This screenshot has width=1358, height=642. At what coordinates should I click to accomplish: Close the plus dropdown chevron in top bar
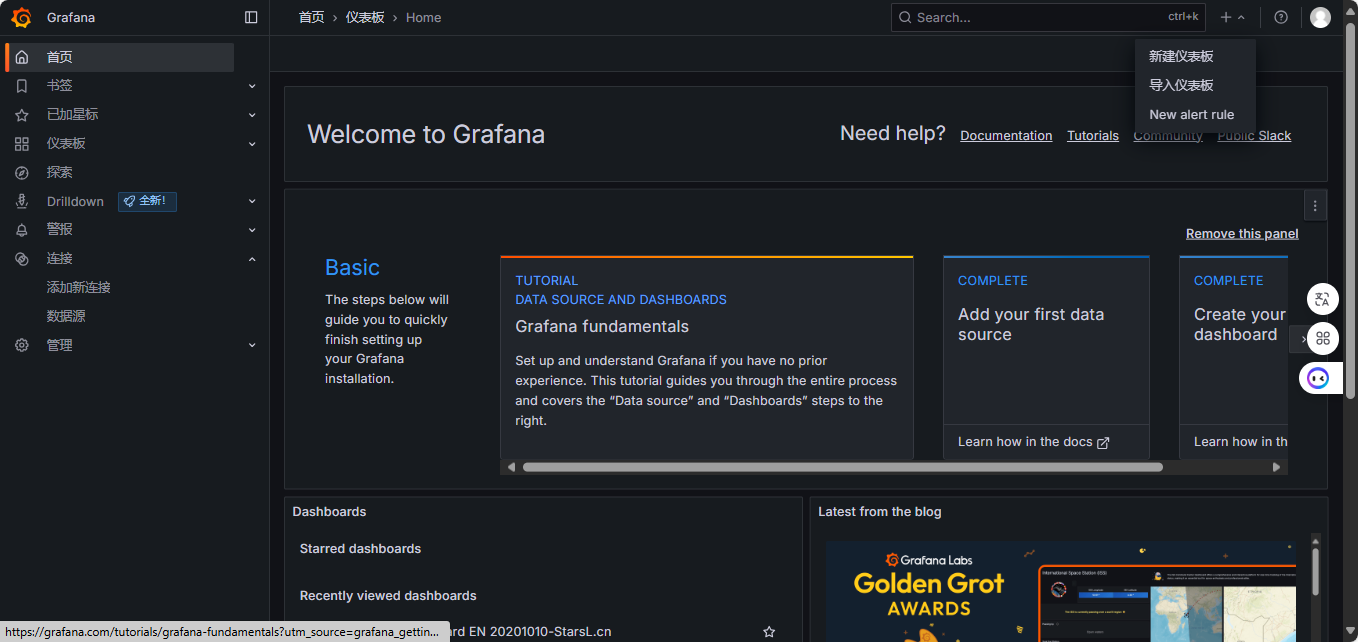tap(1241, 17)
